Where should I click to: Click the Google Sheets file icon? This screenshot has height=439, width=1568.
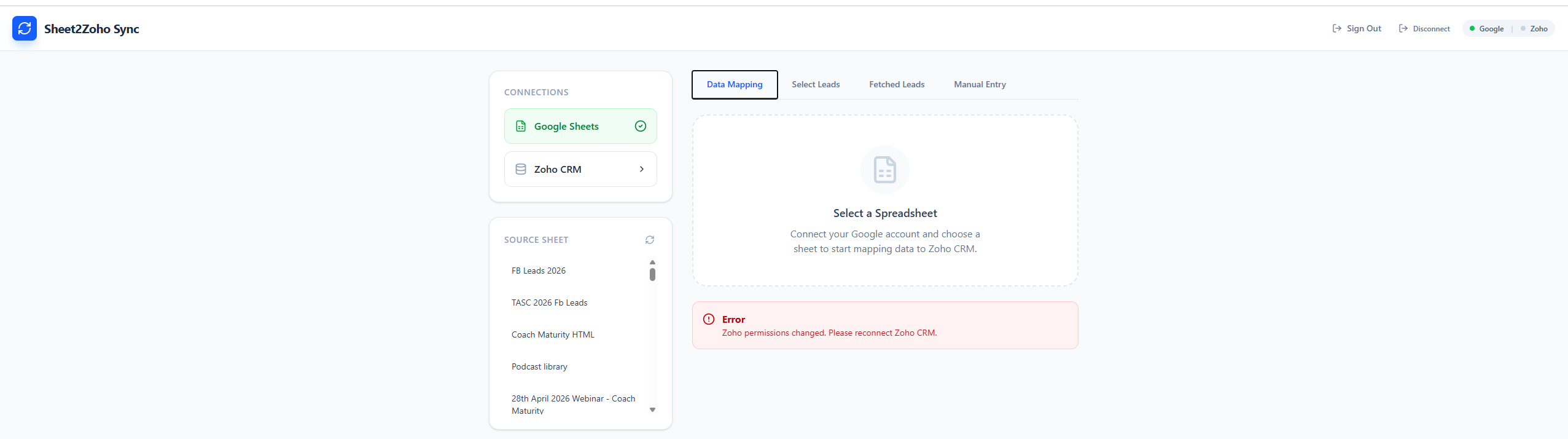[521, 126]
